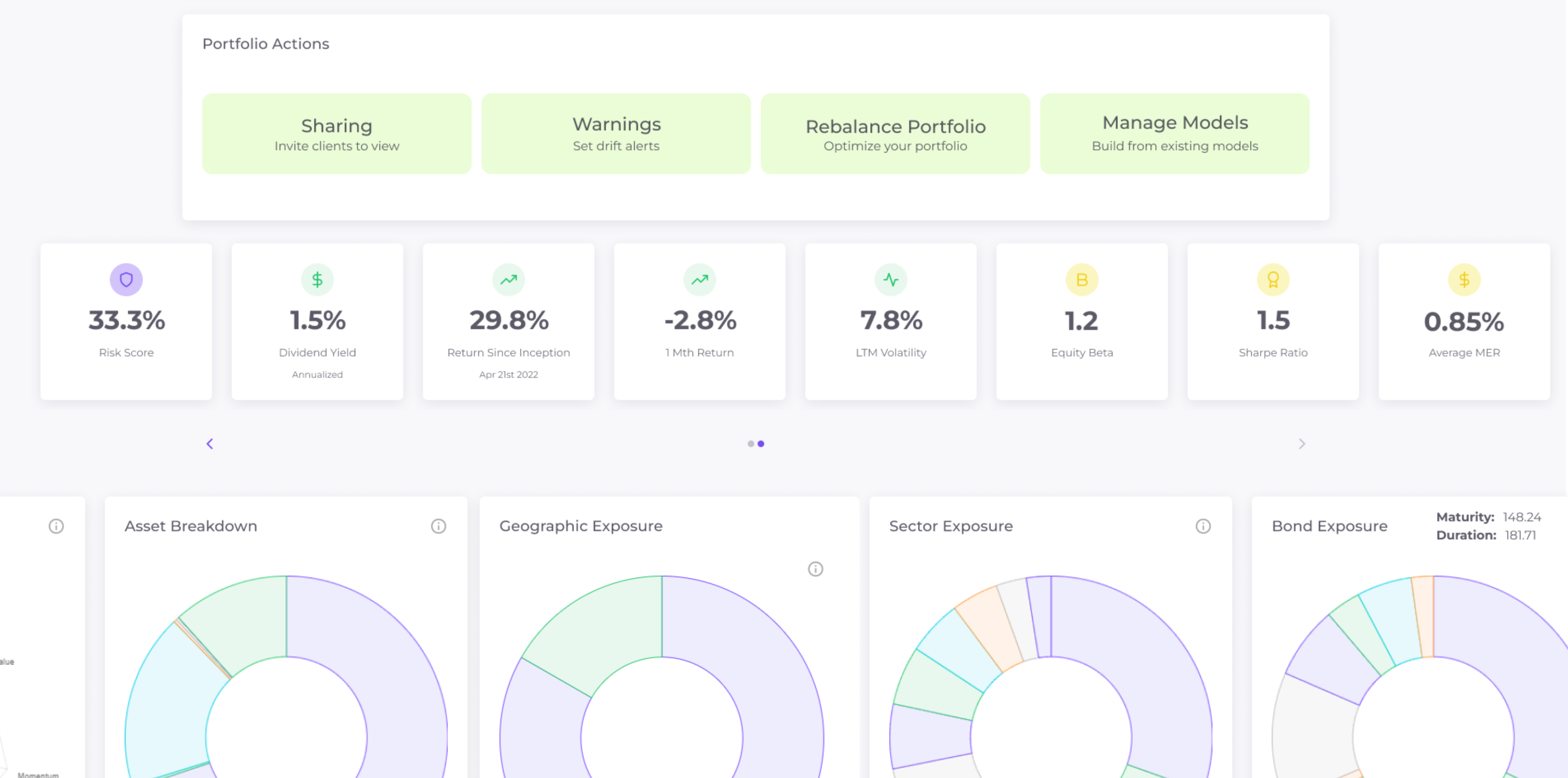Open the info tooltip on Sector Exposure
Image resolution: width=1568 pixels, height=778 pixels.
pos(1203,526)
